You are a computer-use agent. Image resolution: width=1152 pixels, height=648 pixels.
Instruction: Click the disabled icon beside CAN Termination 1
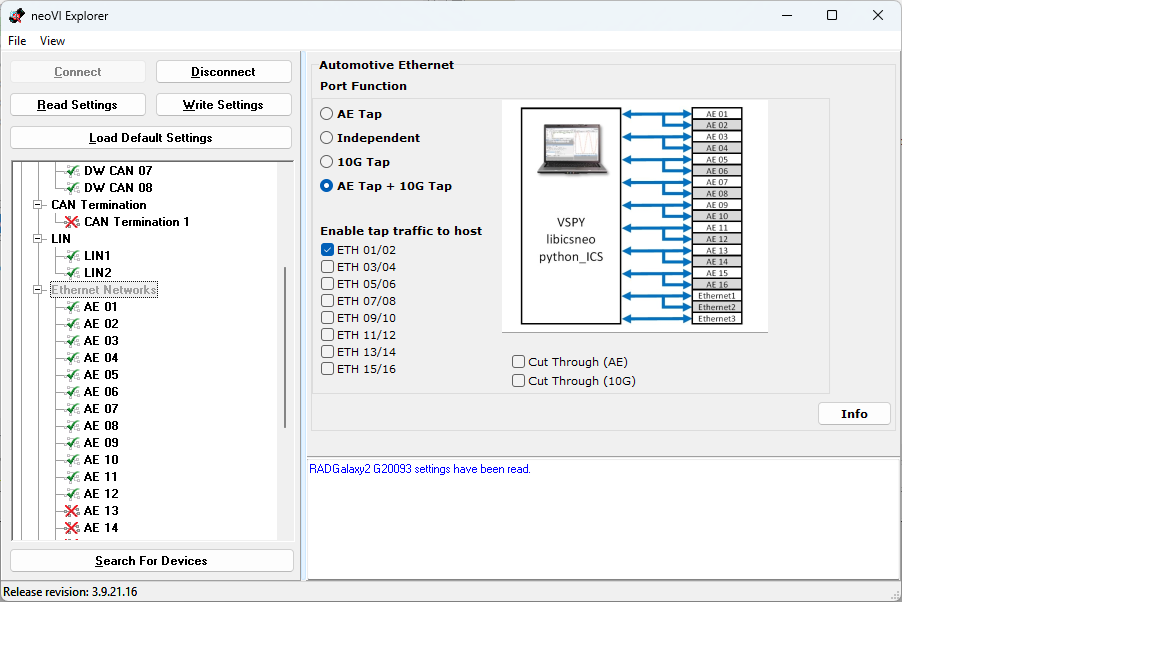tap(71, 222)
